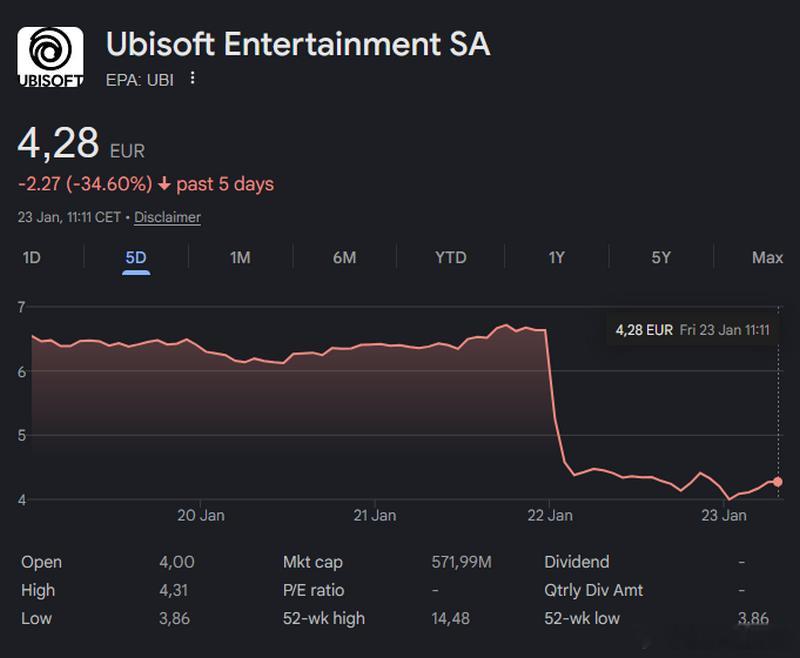The width and height of the screenshot is (800, 658).
Task: Open the Disclaimer link
Action: (167, 217)
